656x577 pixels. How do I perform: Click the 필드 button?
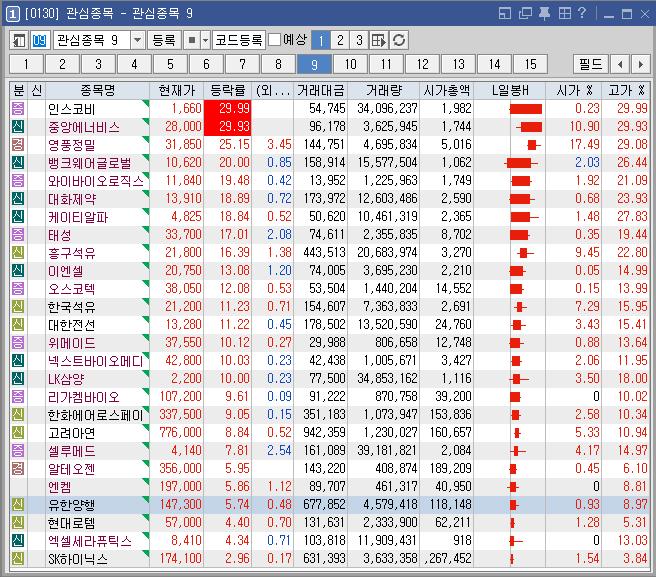(591, 64)
